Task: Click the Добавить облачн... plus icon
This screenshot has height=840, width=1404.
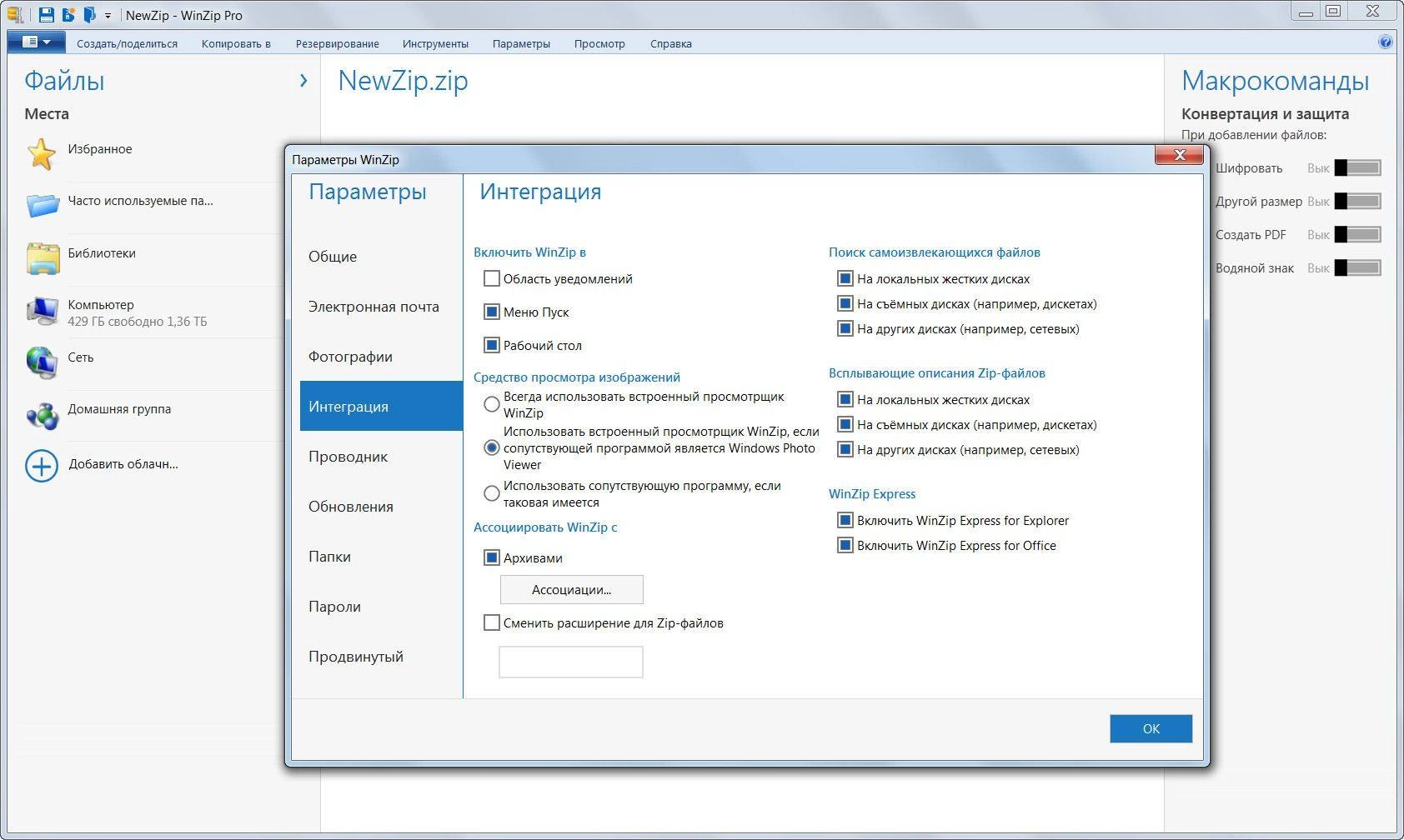Action: [x=42, y=466]
